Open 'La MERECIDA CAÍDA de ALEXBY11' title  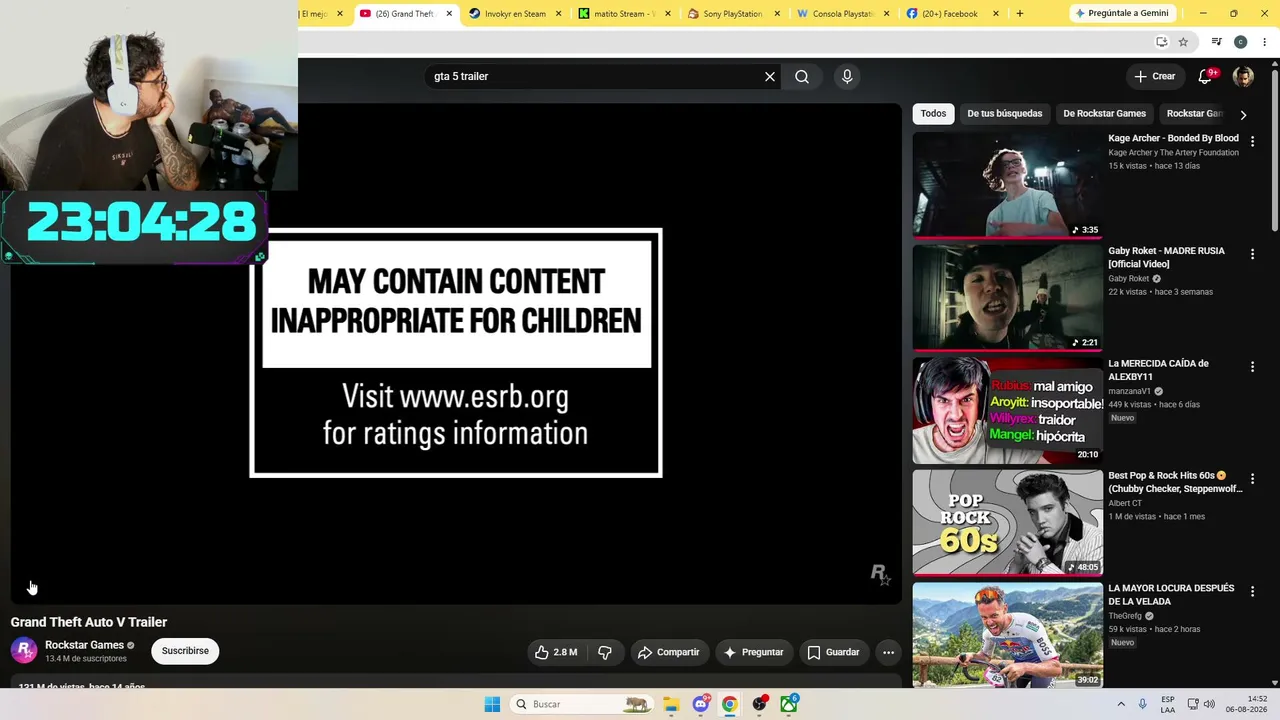1158,370
